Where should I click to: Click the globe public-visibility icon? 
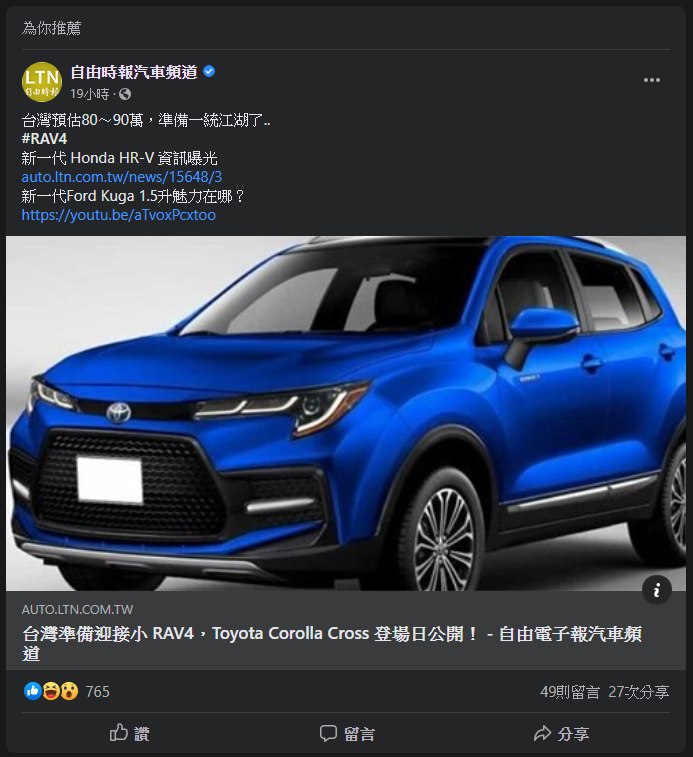tap(125, 94)
